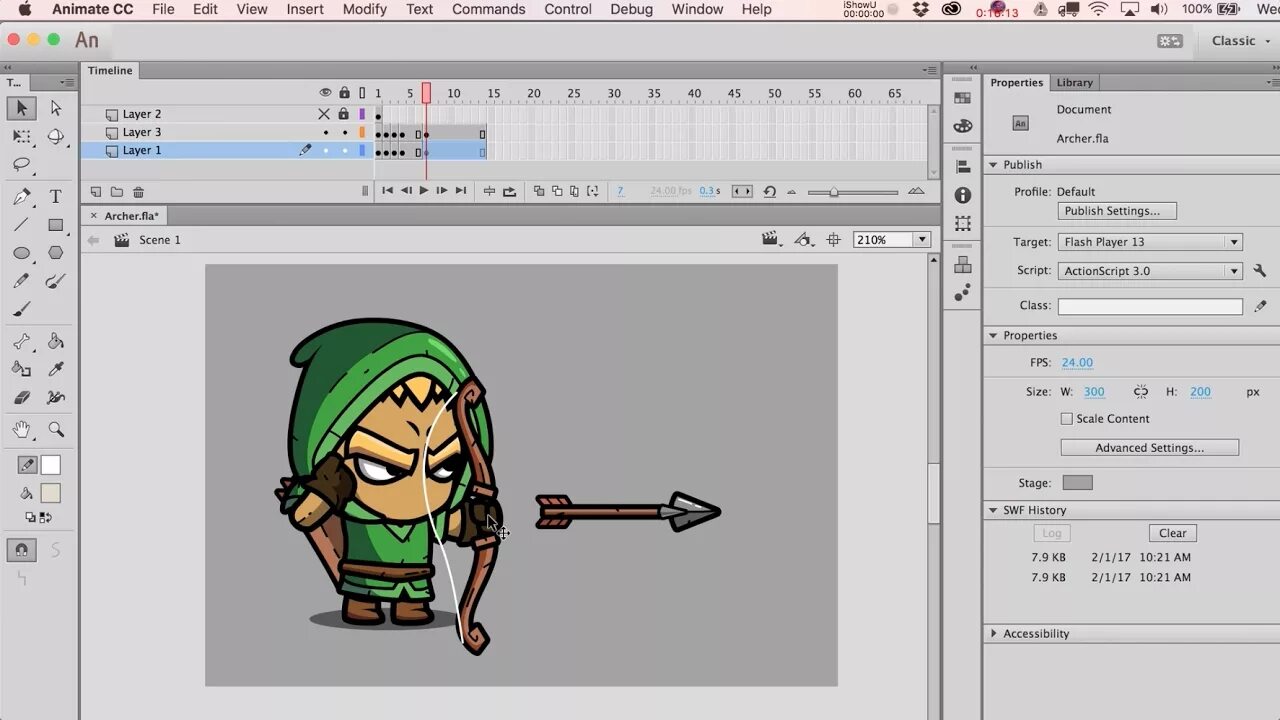Open the Modify menu
1280x720 pixels.
[x=364, y=9]
